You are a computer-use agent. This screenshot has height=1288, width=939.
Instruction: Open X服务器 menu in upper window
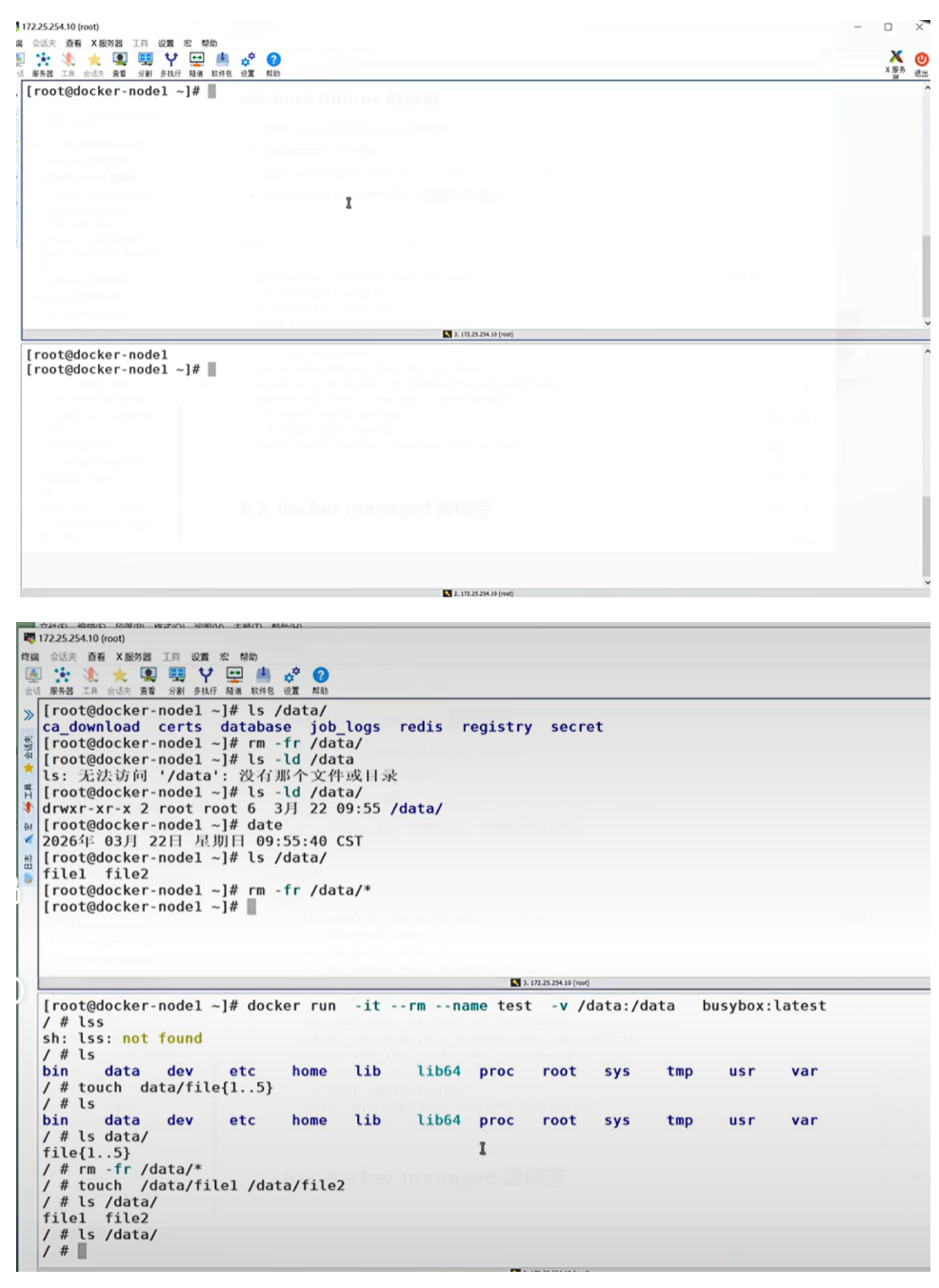coord(107,43)
